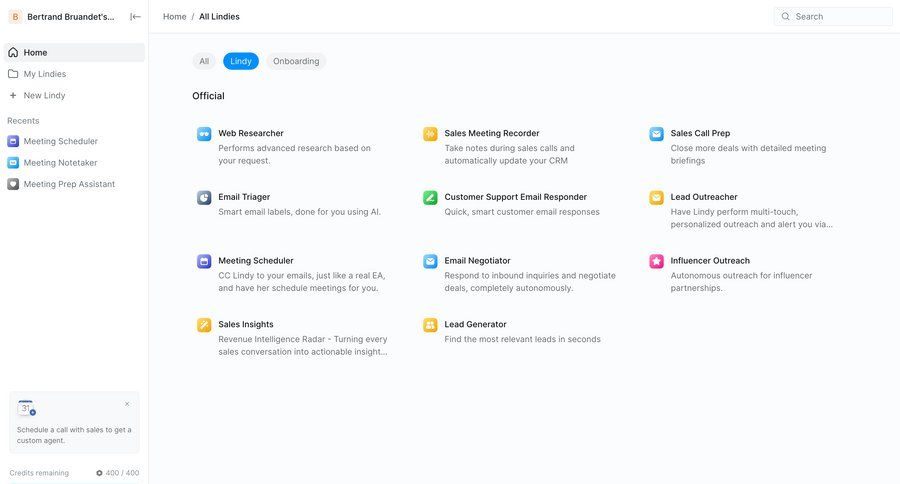Image resolution: width=900 pixels, height=484 pixels.
Task: Click the Sales Call Prep envelope icon
Action: [x=656, y=134]
